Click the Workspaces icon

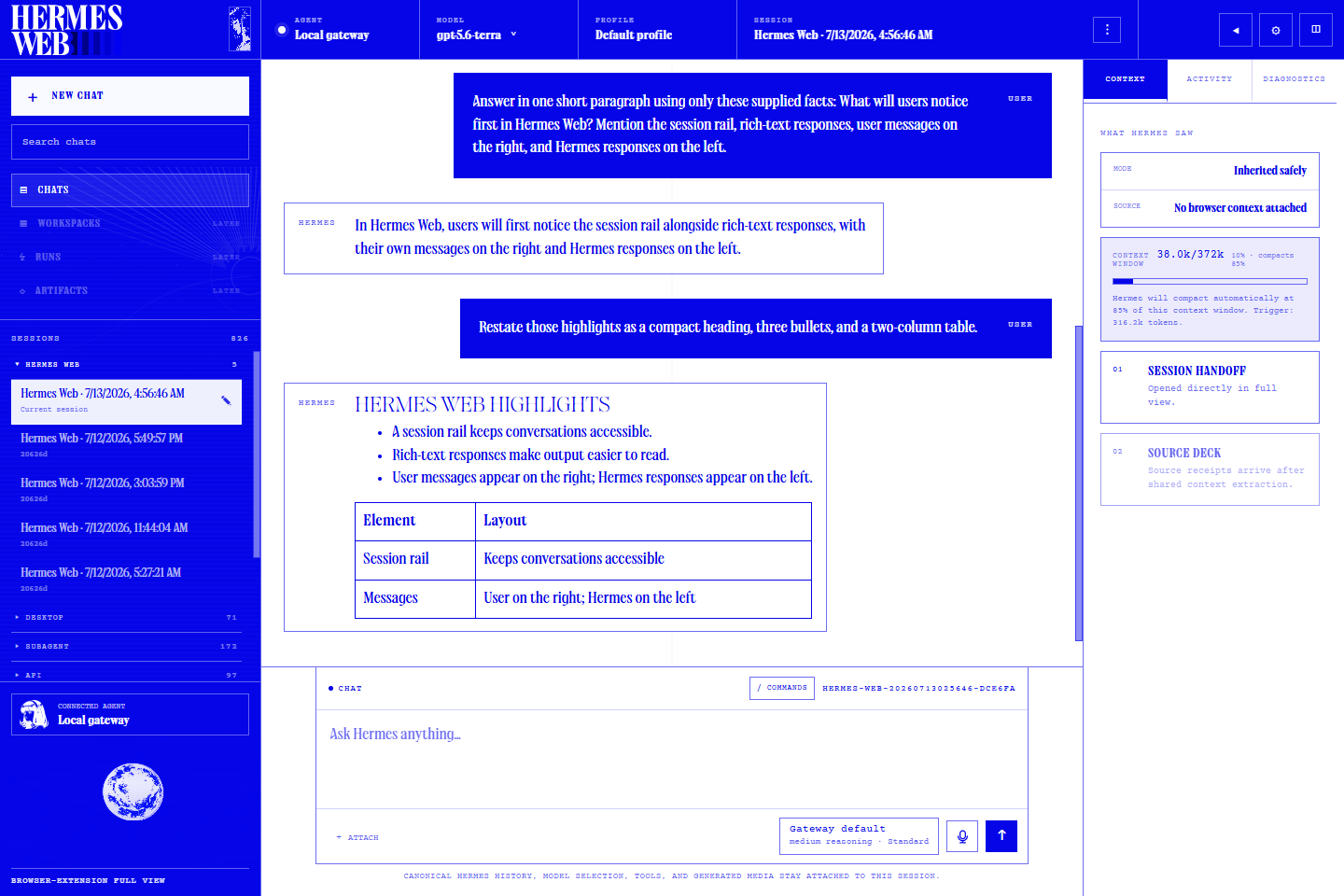coord(23,223)
